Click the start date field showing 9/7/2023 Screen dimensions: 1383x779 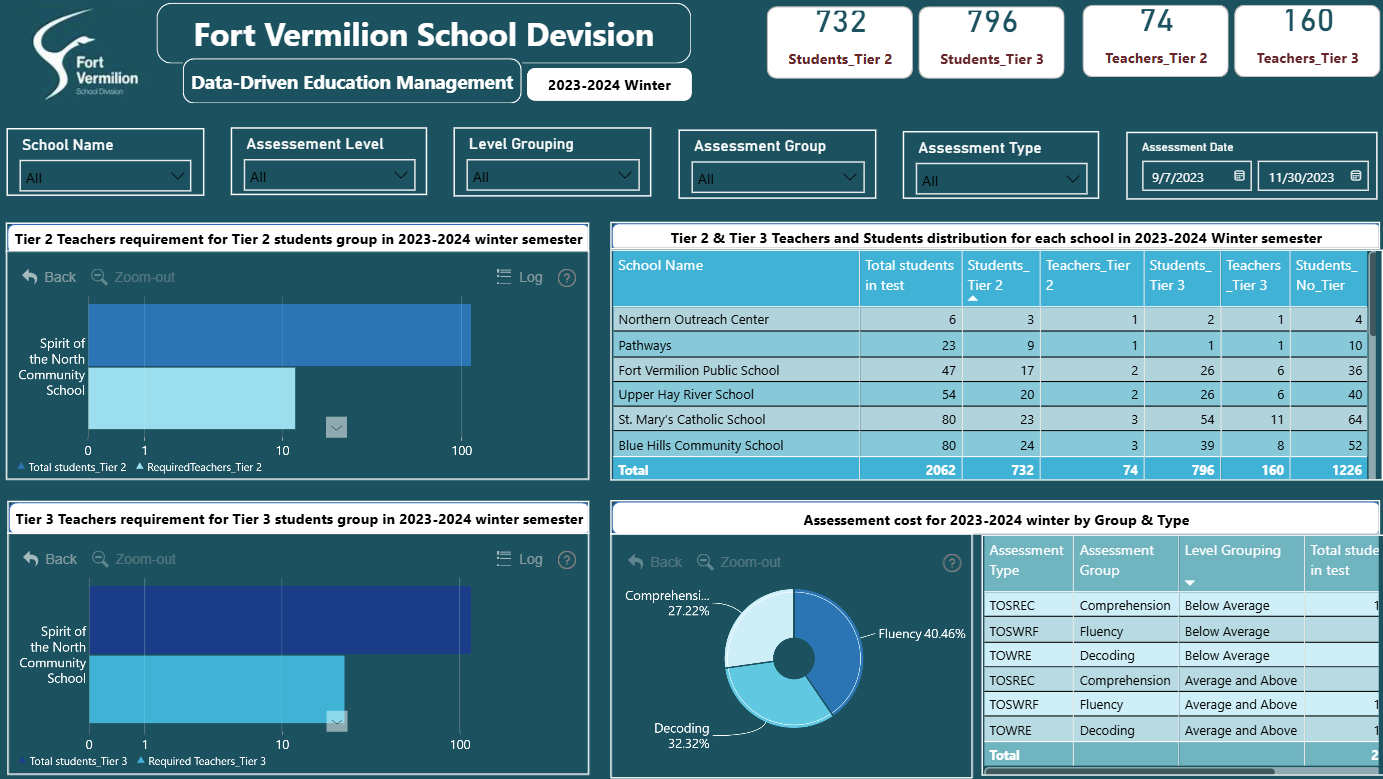click(1196, 176)
